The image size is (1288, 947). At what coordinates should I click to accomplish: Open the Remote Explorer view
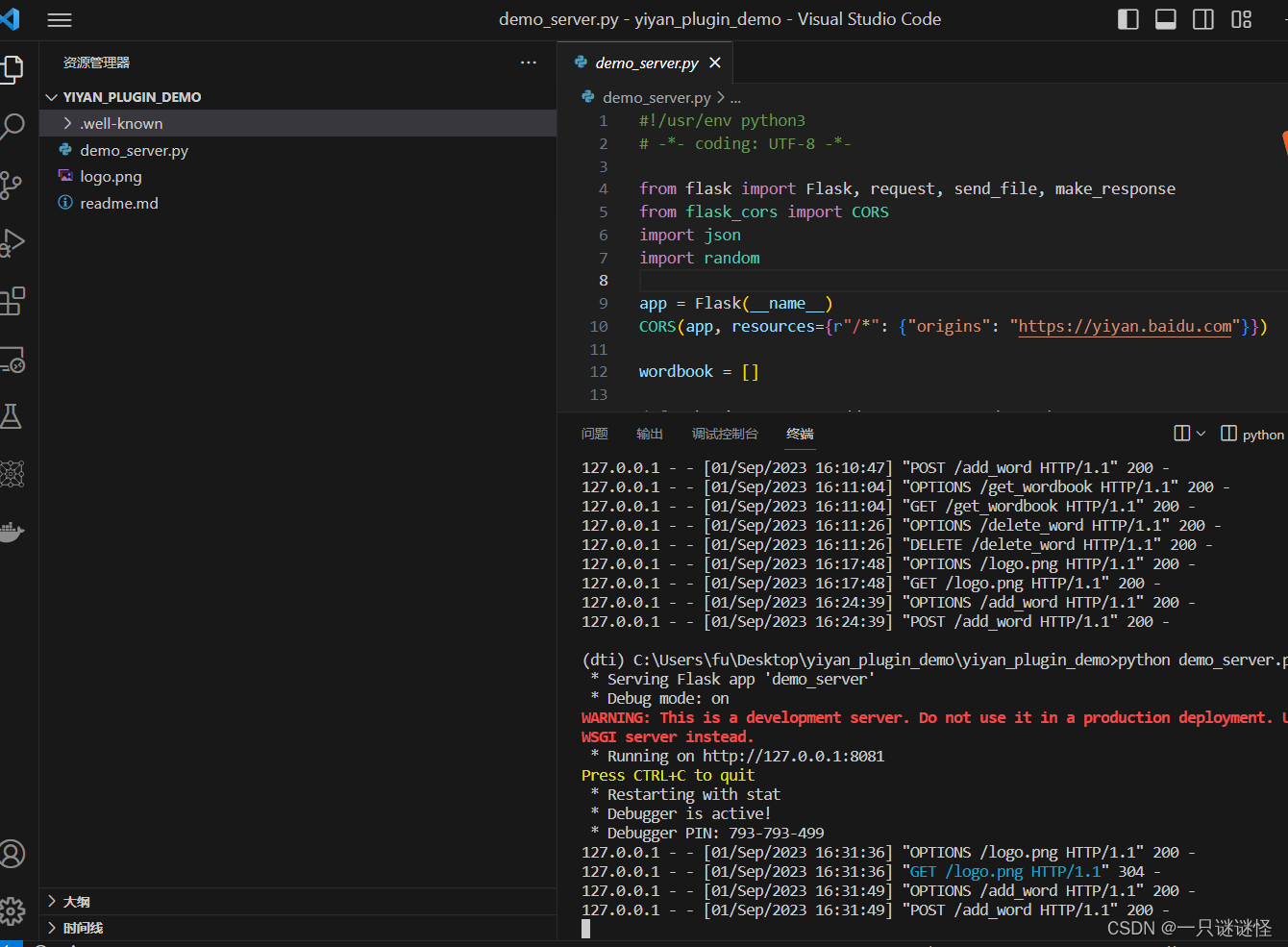tap(12, 360)
